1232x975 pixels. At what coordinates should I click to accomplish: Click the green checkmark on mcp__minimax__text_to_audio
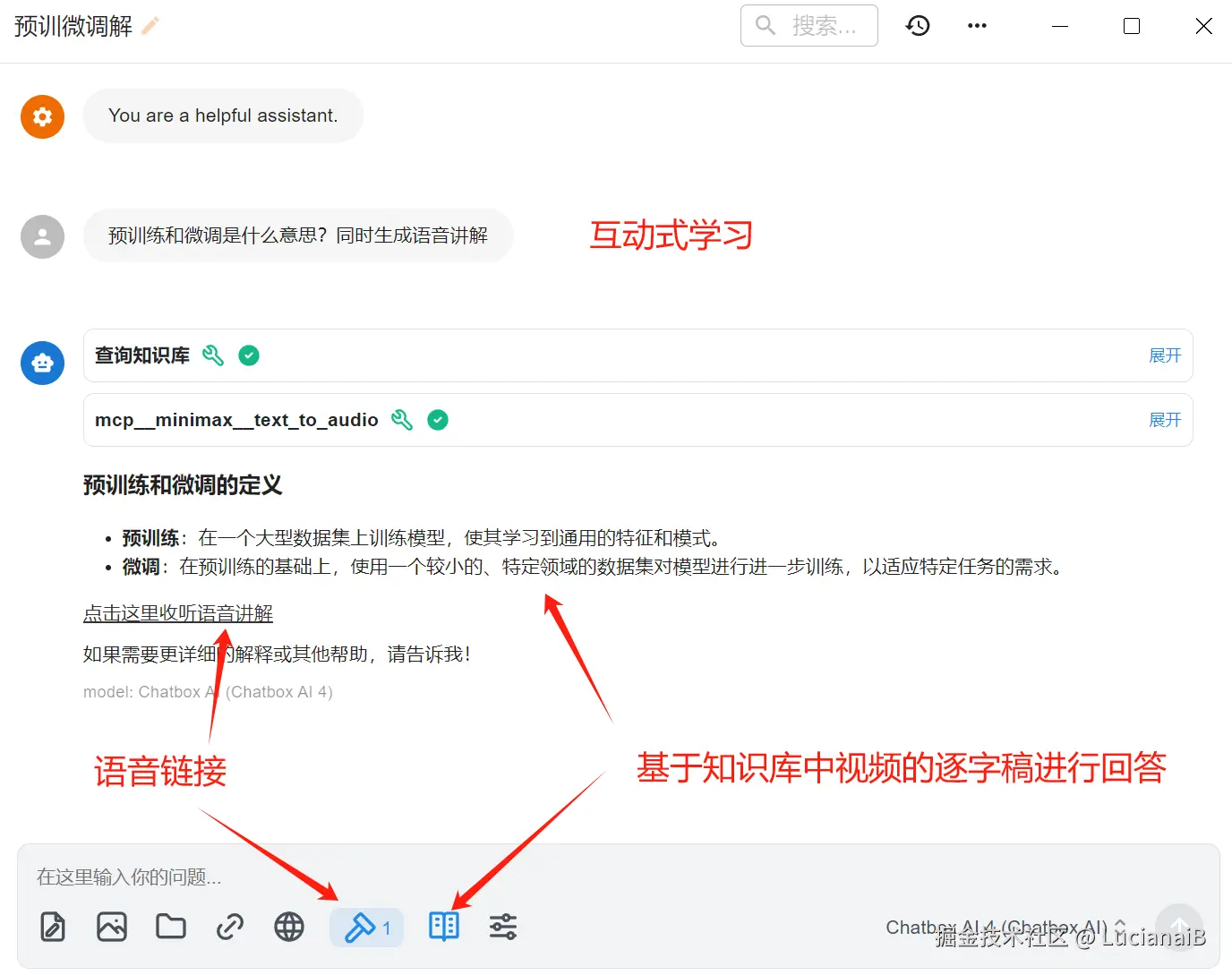438,419
